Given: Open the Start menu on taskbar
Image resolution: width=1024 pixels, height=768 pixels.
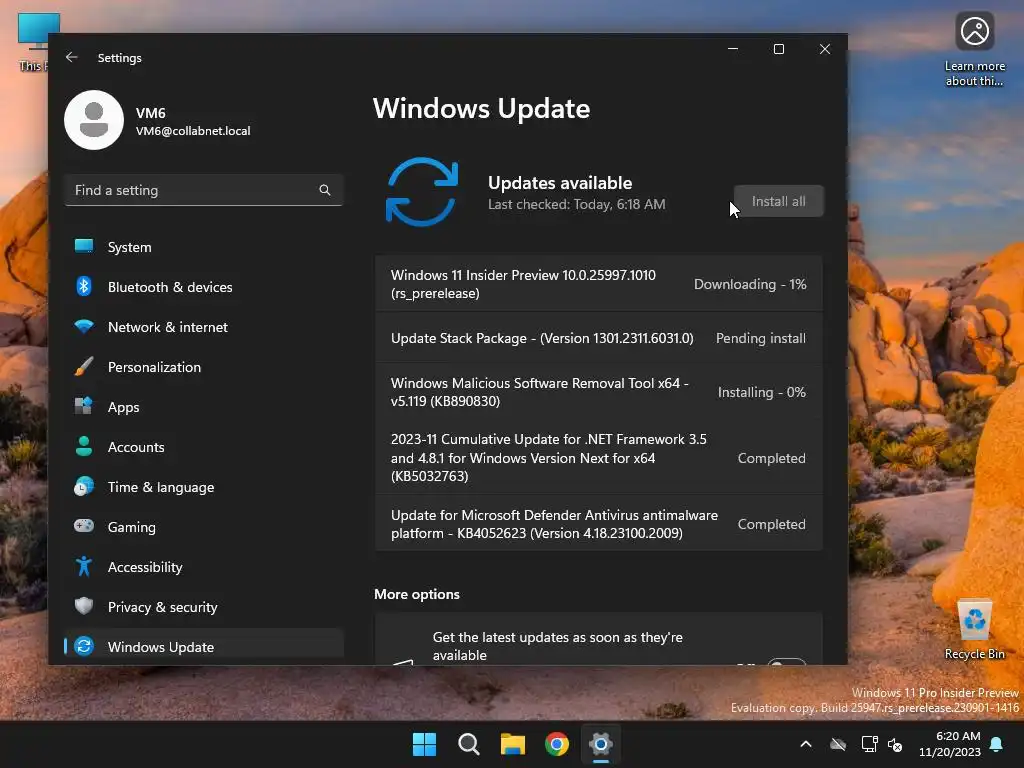Looking at the screenshot, I should [424, 744].
